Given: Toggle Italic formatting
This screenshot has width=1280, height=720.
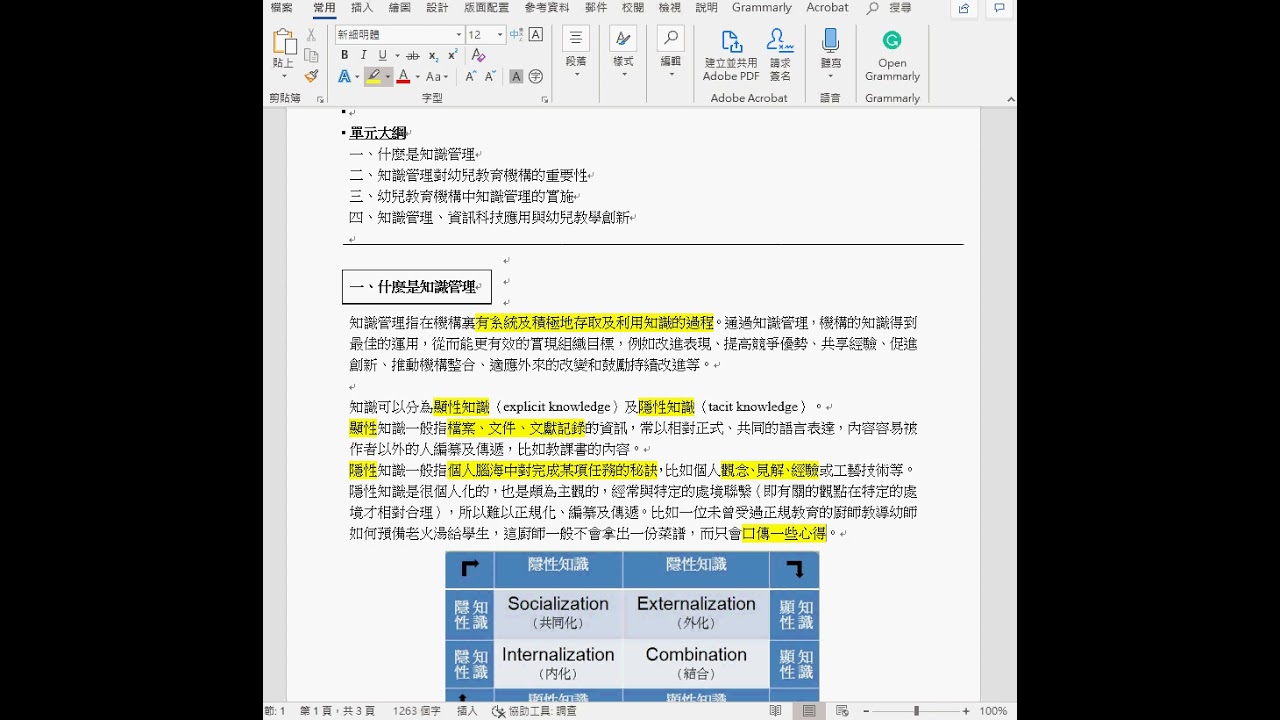Looking at the screenshot, I should (363, 55).
